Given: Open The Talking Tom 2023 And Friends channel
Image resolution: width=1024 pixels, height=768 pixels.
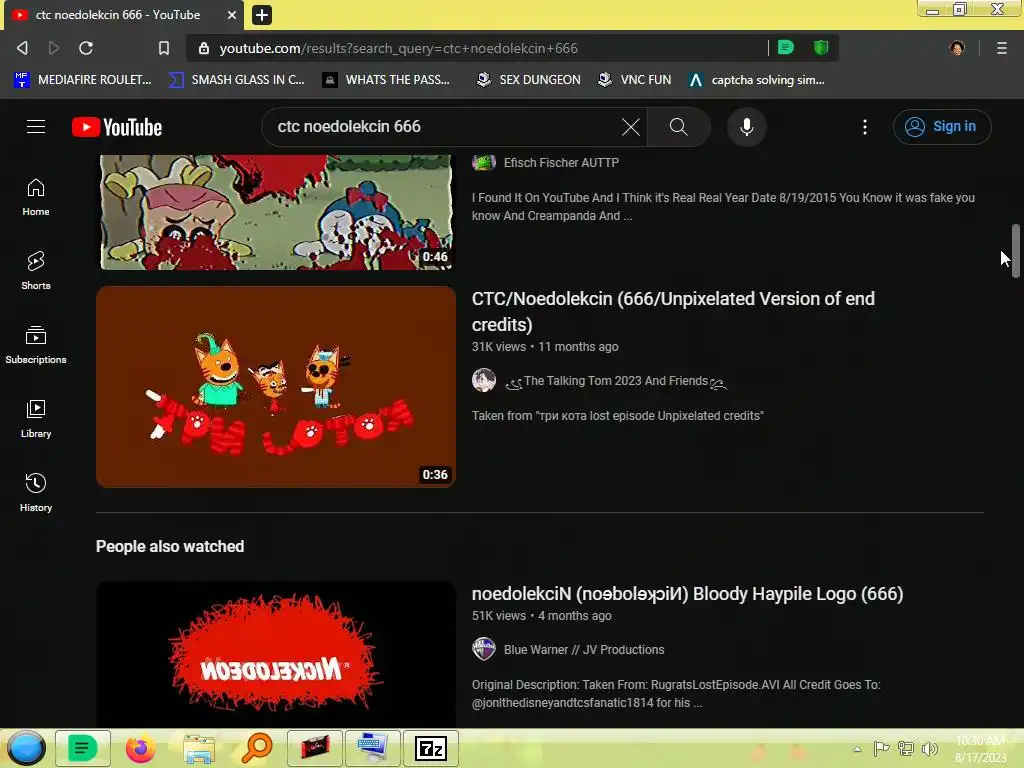Looking at the screenshot, I should tap(616, 381).
